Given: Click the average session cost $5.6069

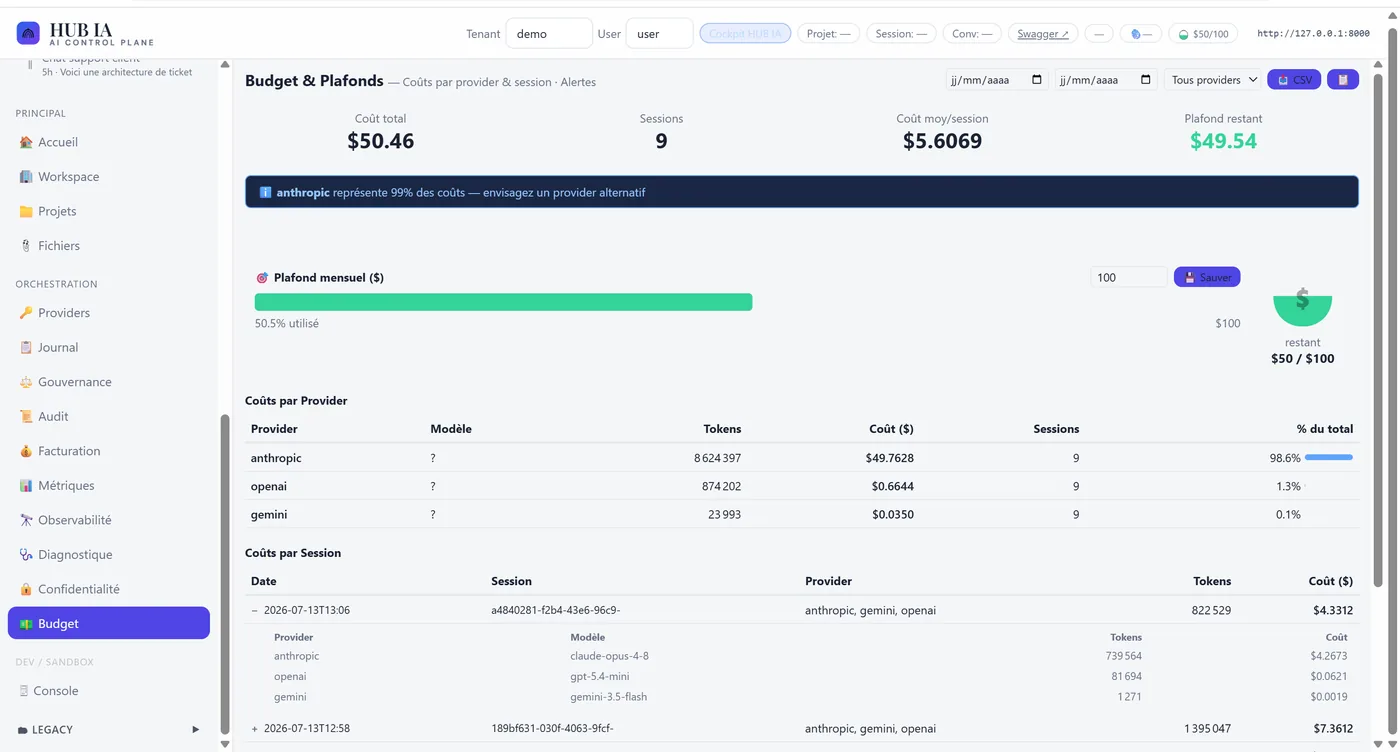Looking at the screenshot, I should [942, 141].
